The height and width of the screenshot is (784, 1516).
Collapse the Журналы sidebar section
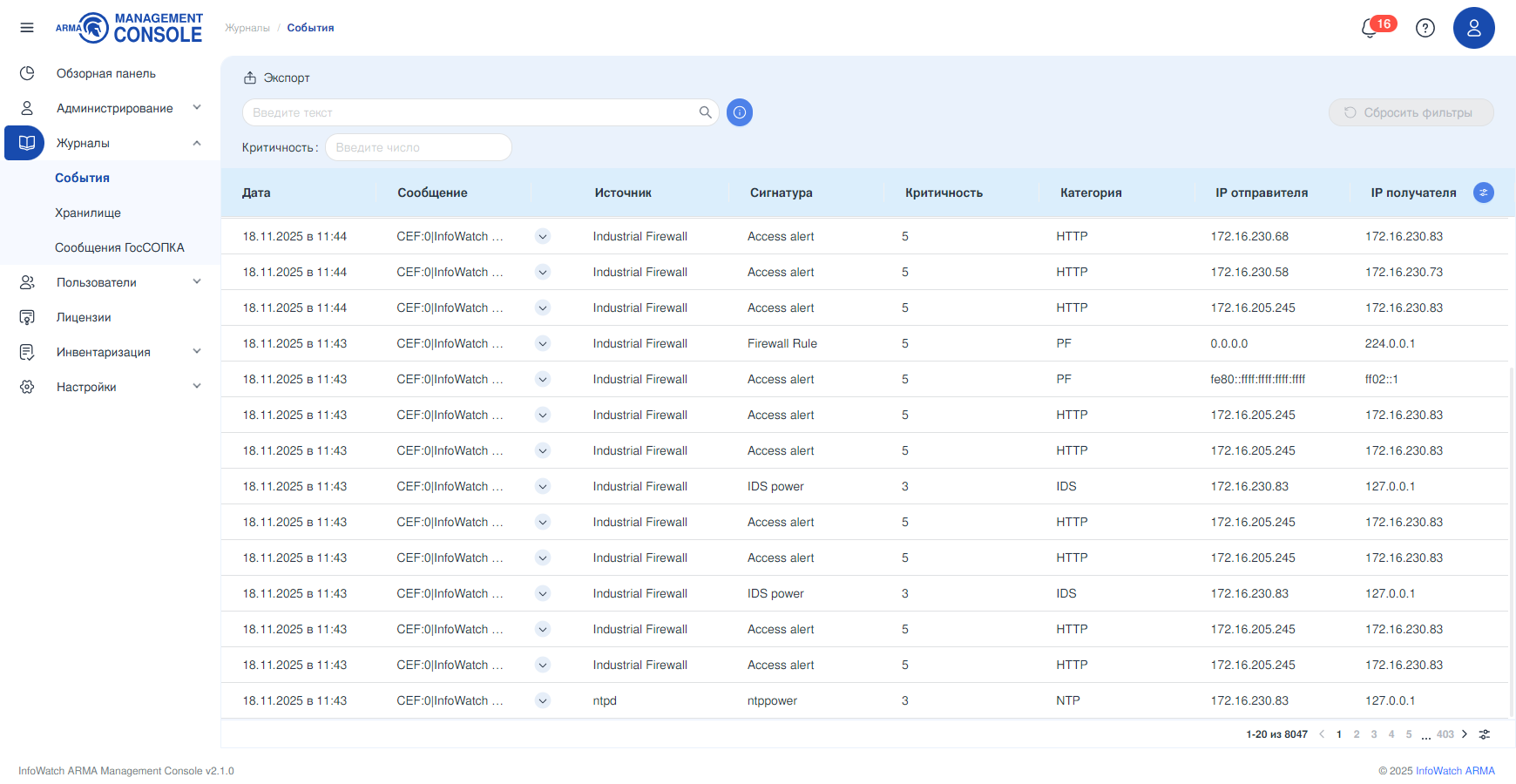tap(197, 143)
